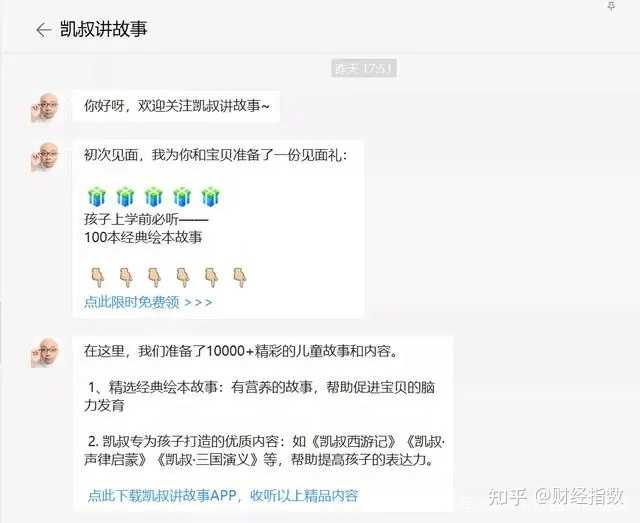Click the blurred timestamp label
This screenshot has width=640, height=523.
point(364,68)
